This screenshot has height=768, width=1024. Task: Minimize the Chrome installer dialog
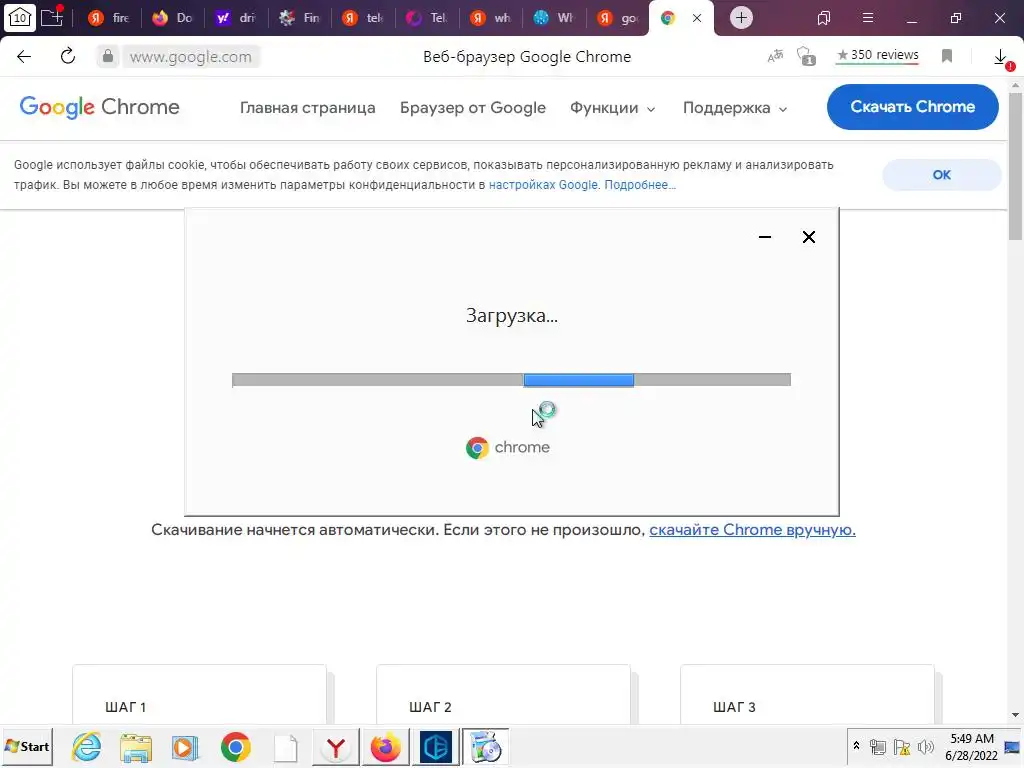point(765,237)
